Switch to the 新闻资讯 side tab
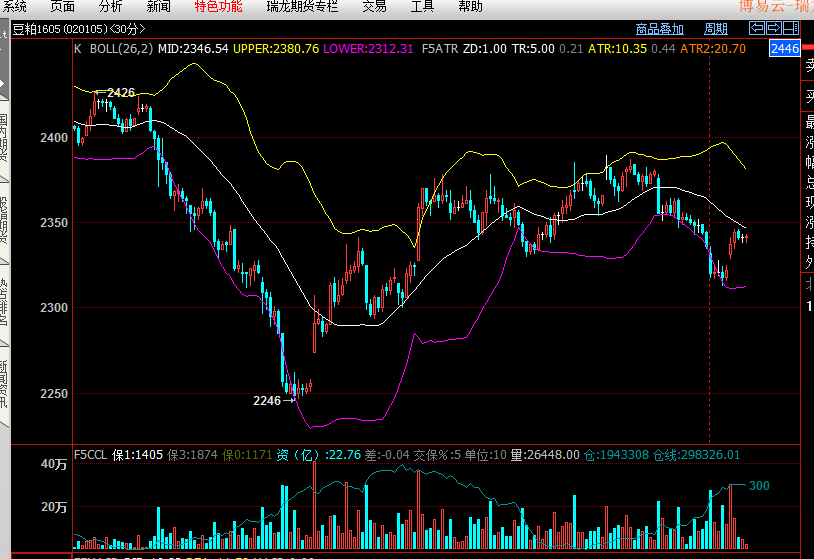 [4, 382]
